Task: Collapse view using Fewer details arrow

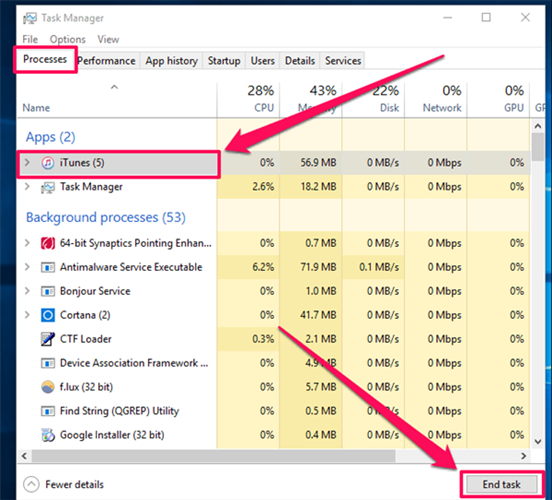Action: [x=31, y=484]
